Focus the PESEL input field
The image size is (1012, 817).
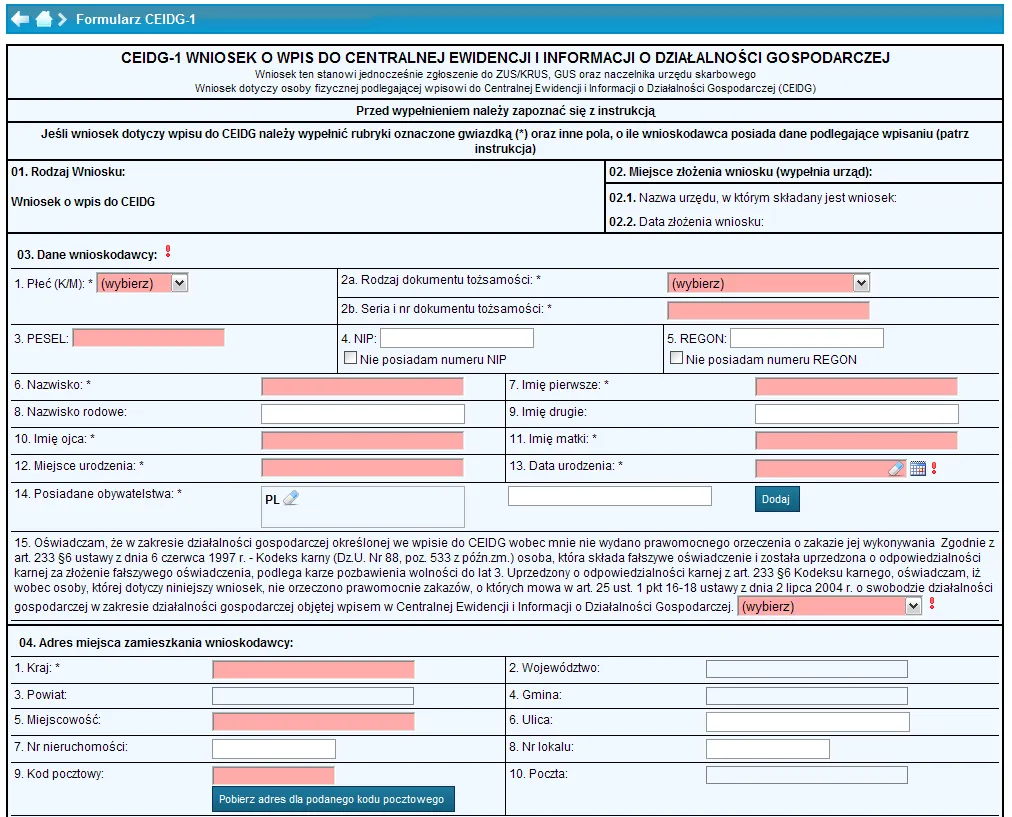click(148, 338)
